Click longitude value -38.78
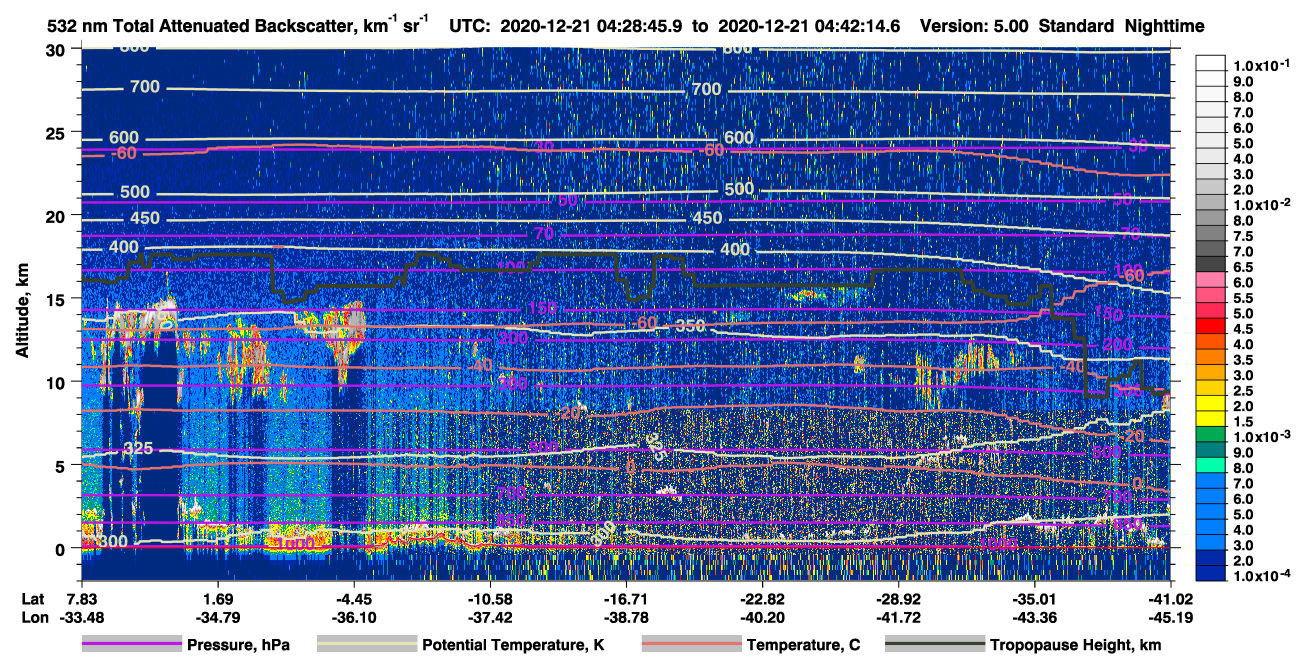Image resolution: width=1300 pixels, height=667 pixels. [x=626, y=616]
